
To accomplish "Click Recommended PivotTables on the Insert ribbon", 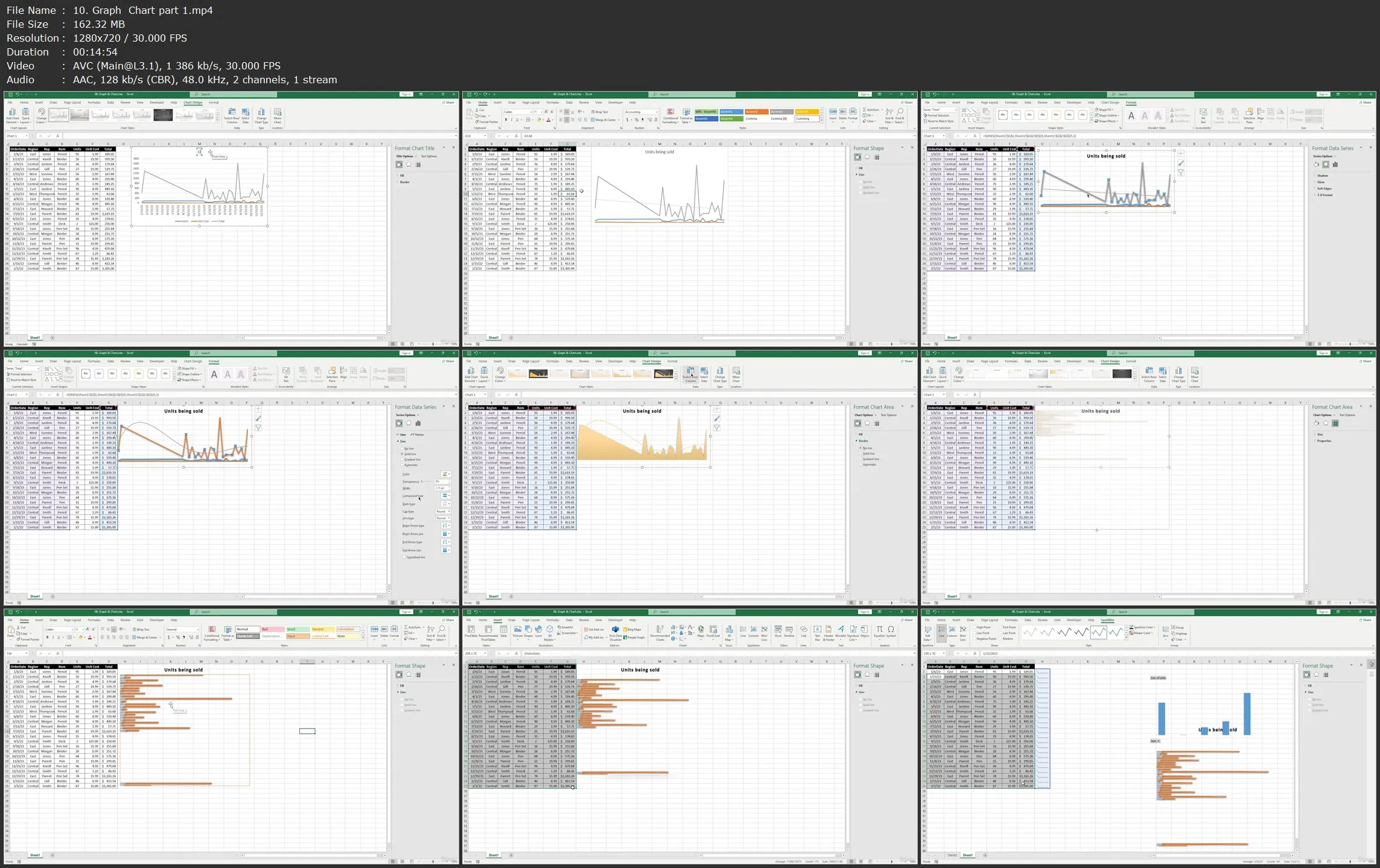I will (x=488, y=633).
